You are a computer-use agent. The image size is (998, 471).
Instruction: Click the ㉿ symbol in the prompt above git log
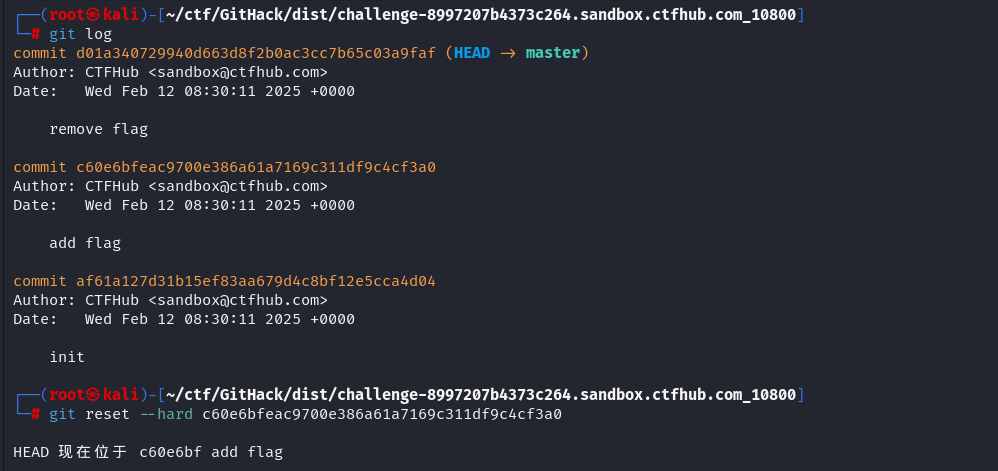93,14
